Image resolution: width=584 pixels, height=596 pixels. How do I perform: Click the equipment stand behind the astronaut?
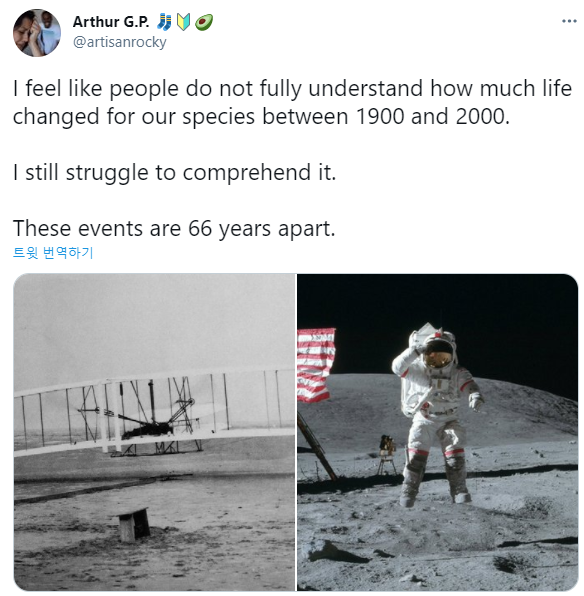tap(387, 454)
